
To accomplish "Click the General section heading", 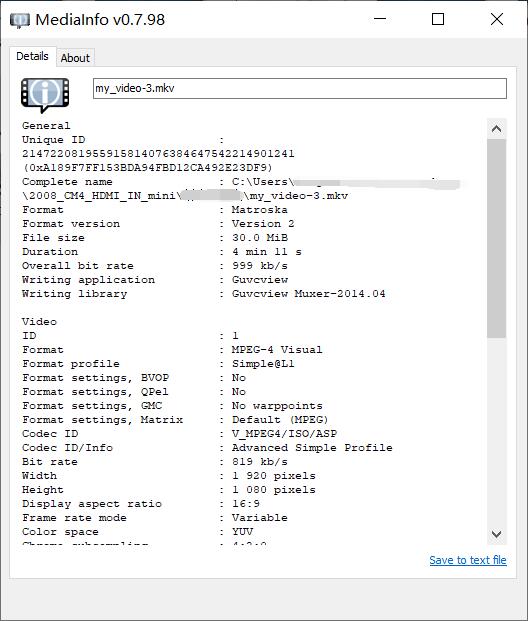I will tap(46, 126).
